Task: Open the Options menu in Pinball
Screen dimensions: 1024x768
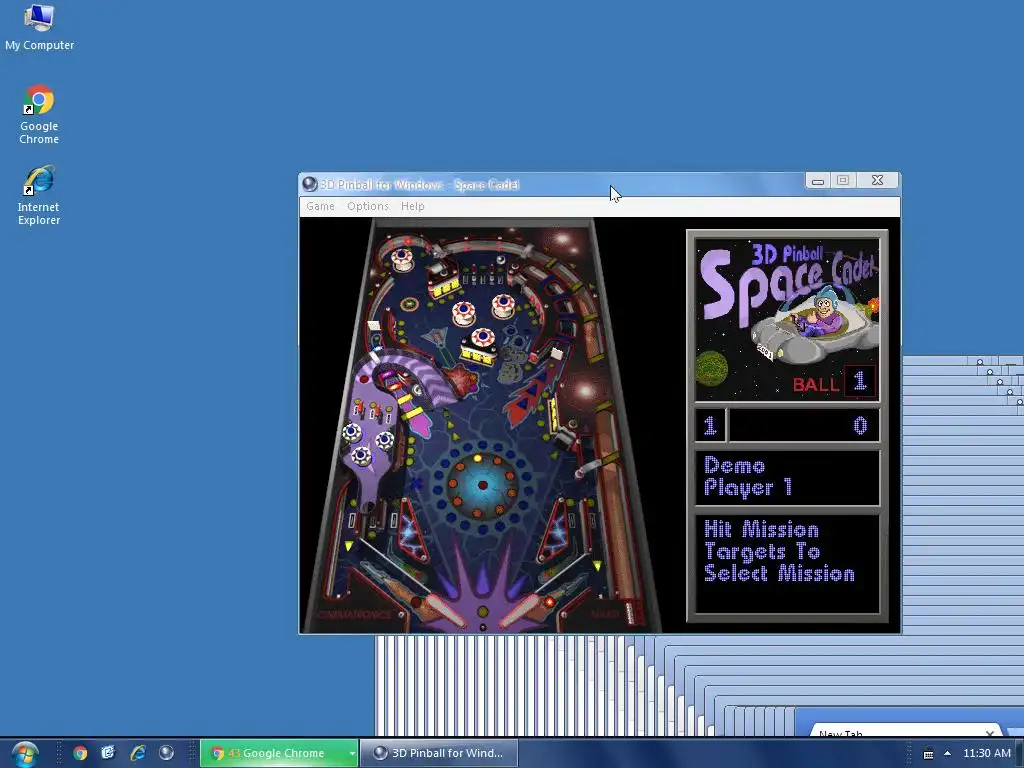Action: point(368,206)
